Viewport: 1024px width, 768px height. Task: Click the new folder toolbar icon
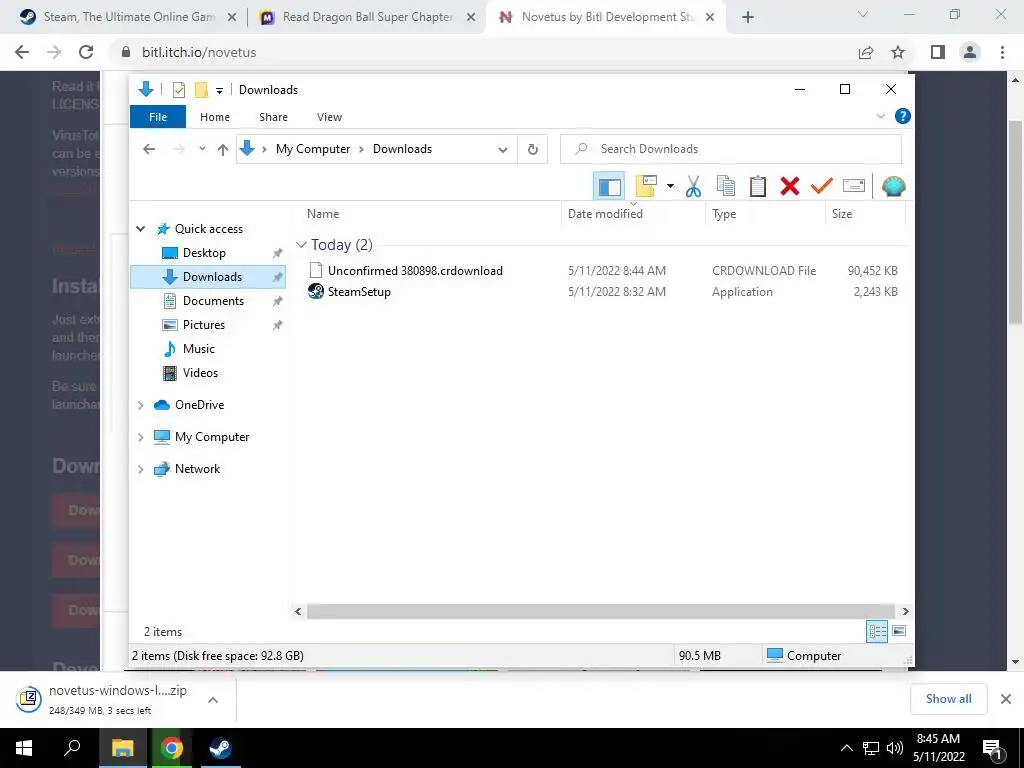click(646, 187)
